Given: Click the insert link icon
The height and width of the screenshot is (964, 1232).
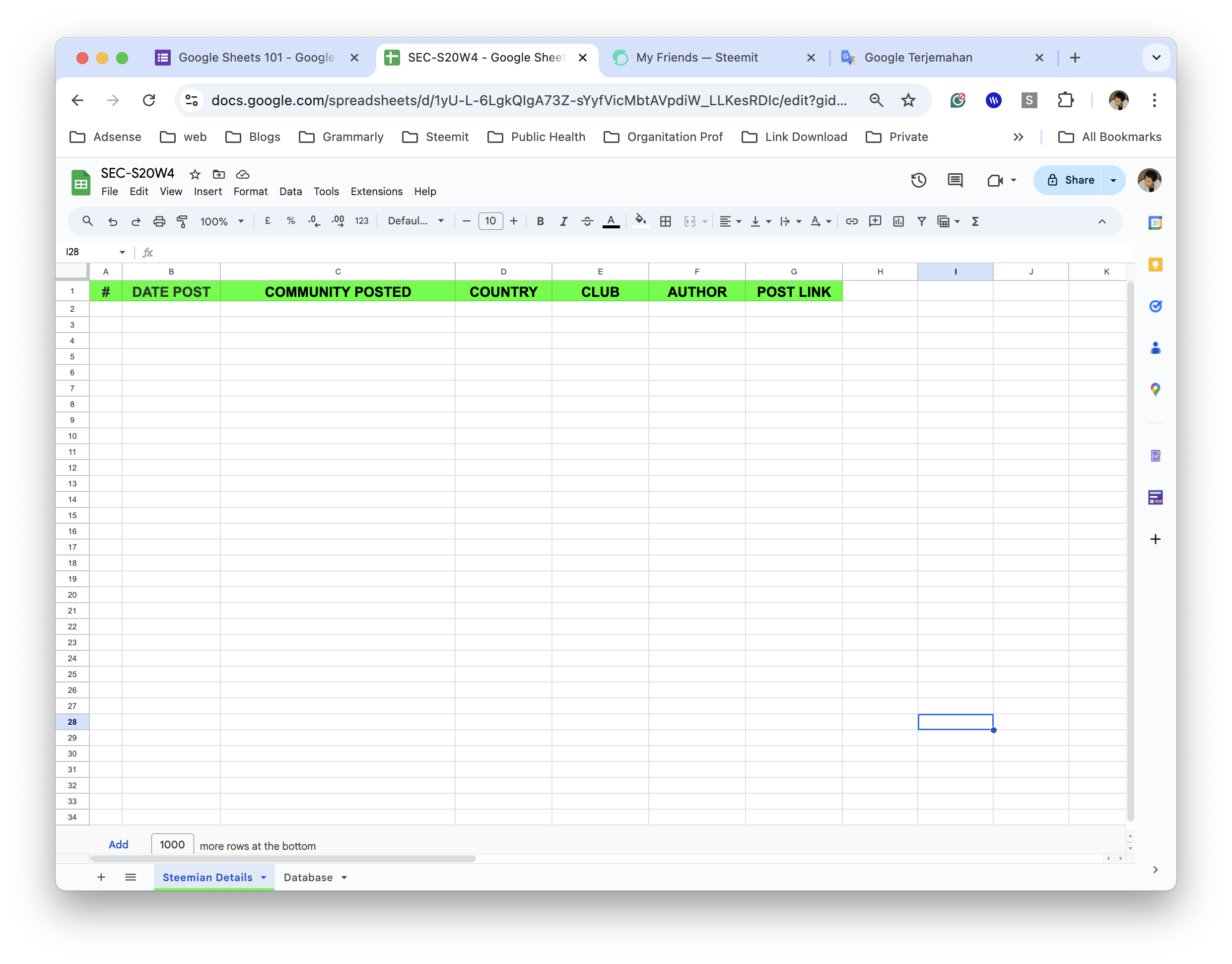Looking at the screenshot, I should point(852,221).
